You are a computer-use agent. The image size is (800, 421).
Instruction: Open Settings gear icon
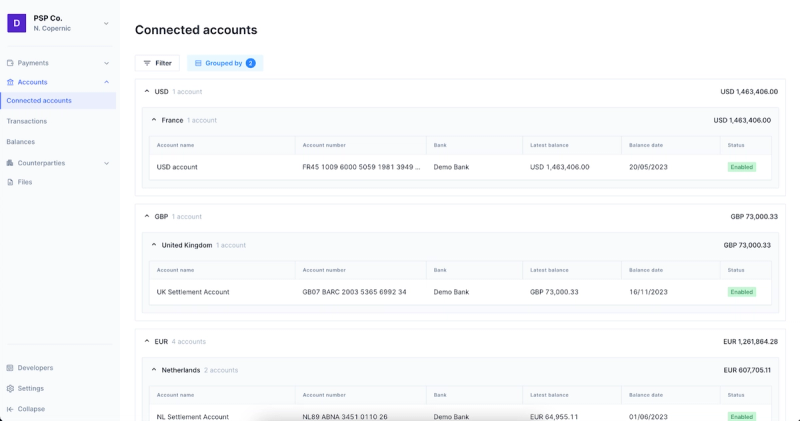pyautogui.click(x=10, y=388)
